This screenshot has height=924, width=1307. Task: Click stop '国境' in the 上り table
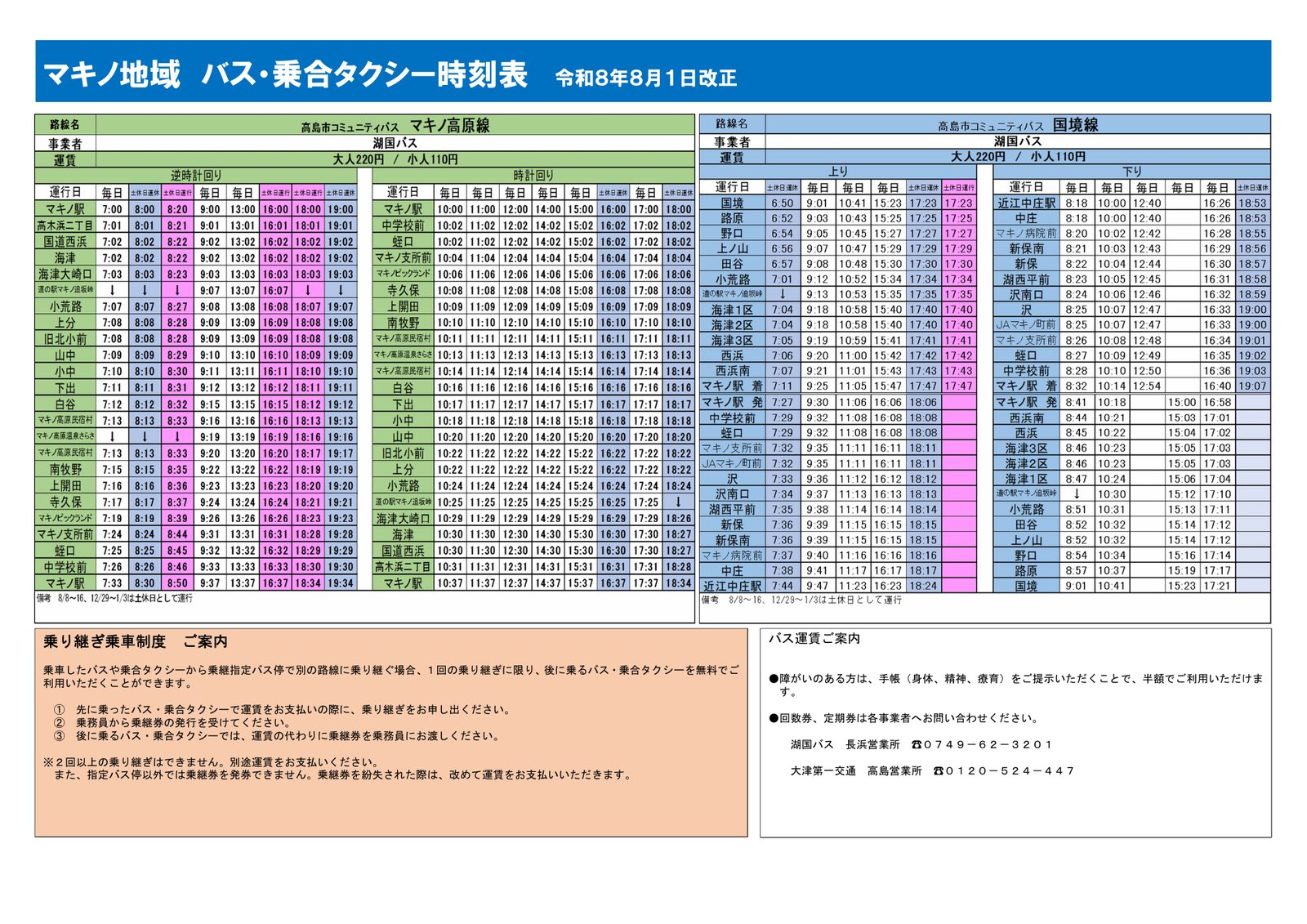click(x=732, y=203)
